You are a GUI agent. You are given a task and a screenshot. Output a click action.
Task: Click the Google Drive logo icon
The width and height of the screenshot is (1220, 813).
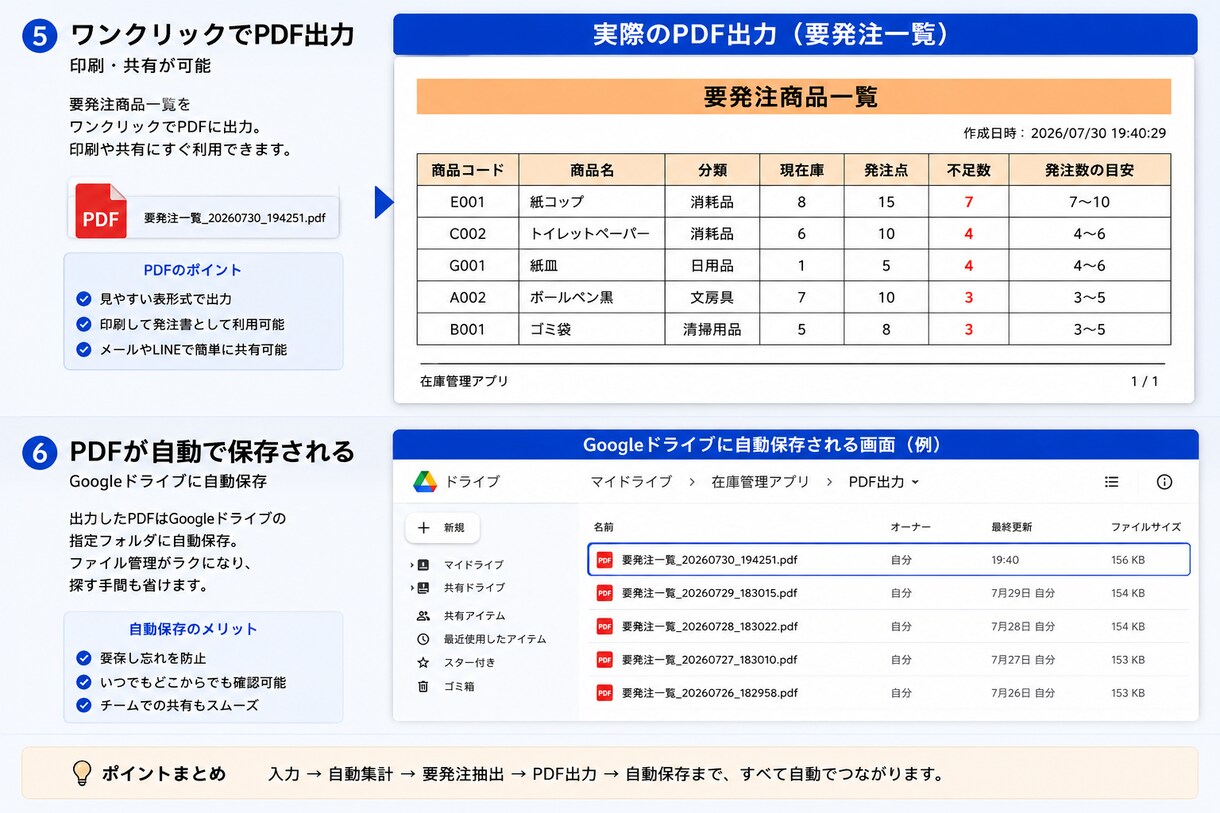(425, 481)
